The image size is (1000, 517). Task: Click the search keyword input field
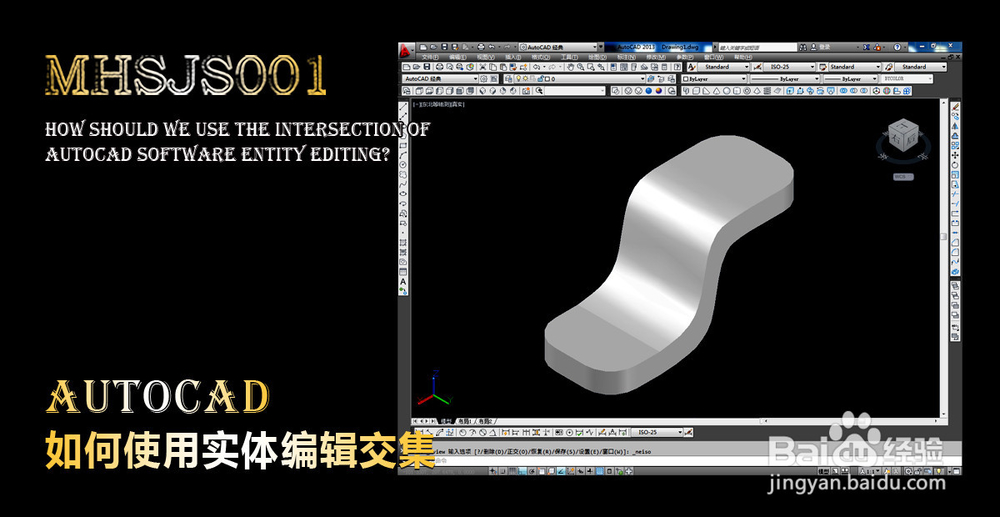(758, 47)
